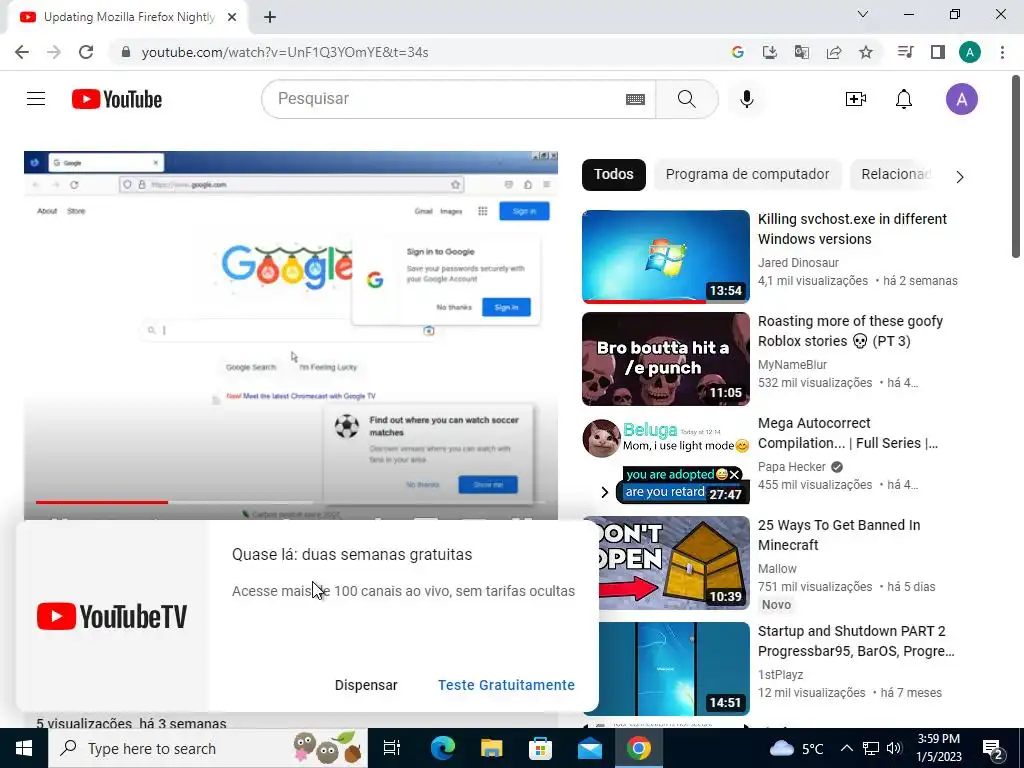The image size is (1024, 768).
Task: Open the 13:54 Windows logo thumbnail
Action: pyautogui.click(x=665, y=257)
